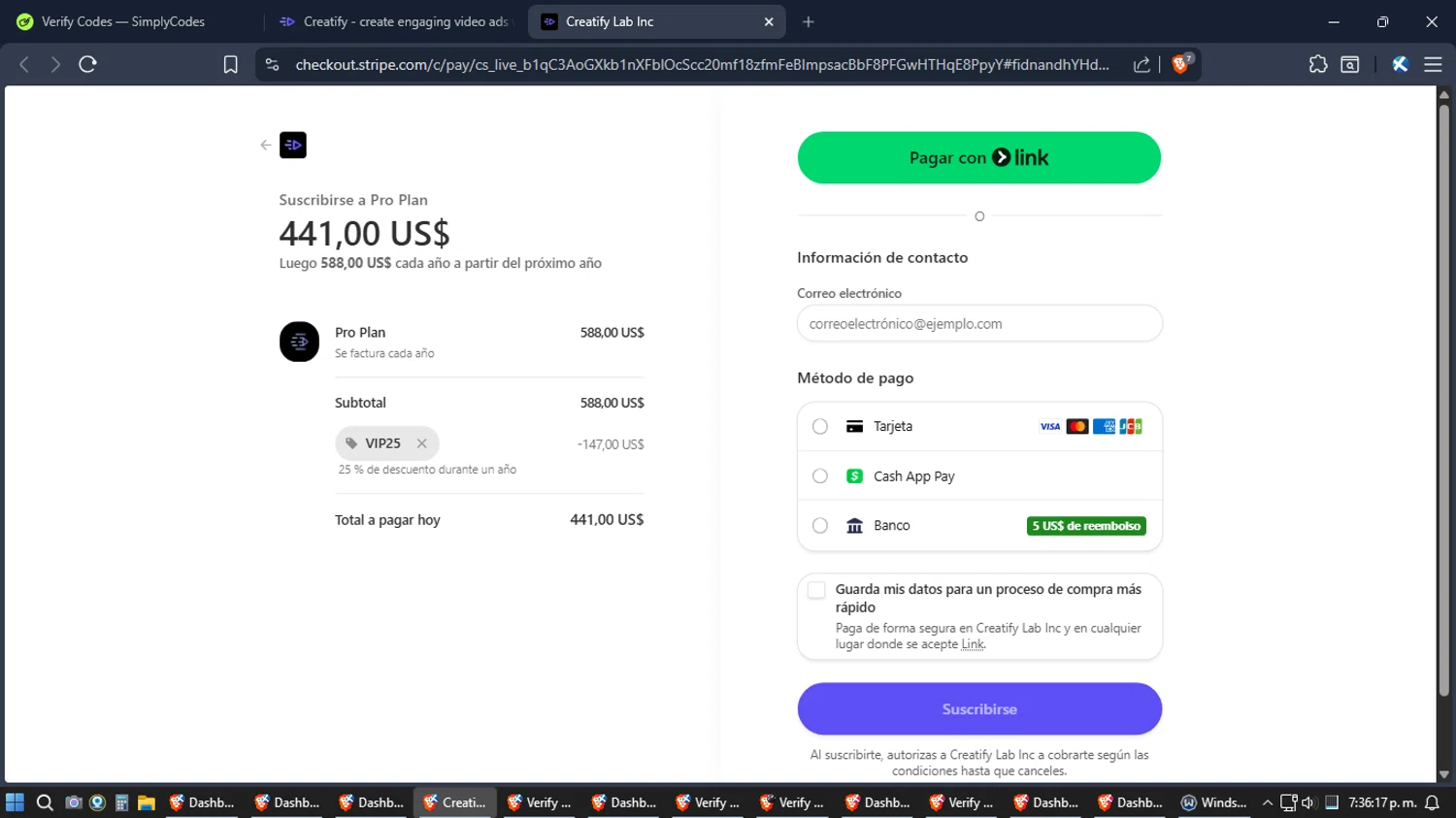1456x818 pixels.
Task: Show hidden system tray icons
Action: pos(1267,802)
